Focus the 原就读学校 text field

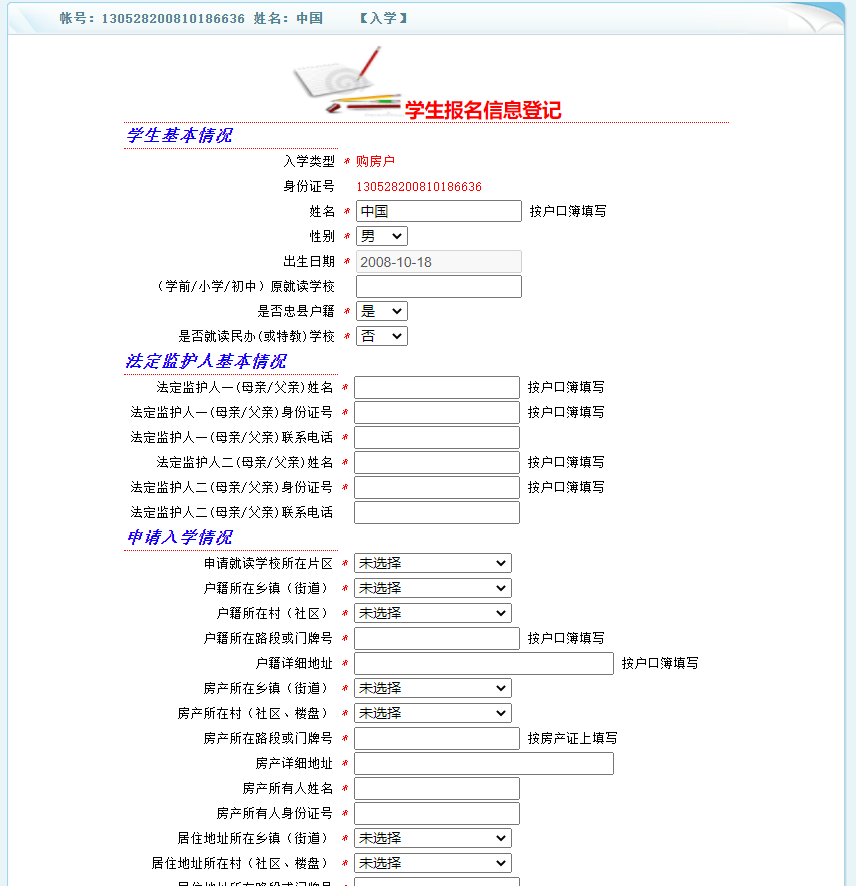(438, 286)
